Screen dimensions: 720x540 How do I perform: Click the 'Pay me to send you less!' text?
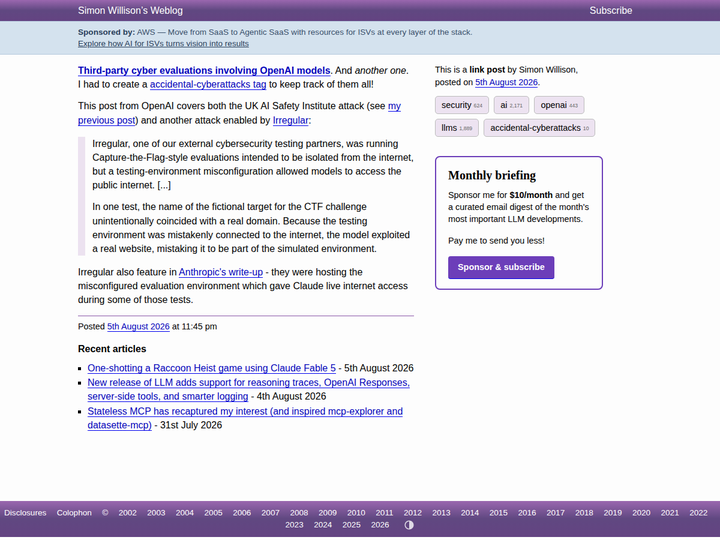click(x=496, y=241)
